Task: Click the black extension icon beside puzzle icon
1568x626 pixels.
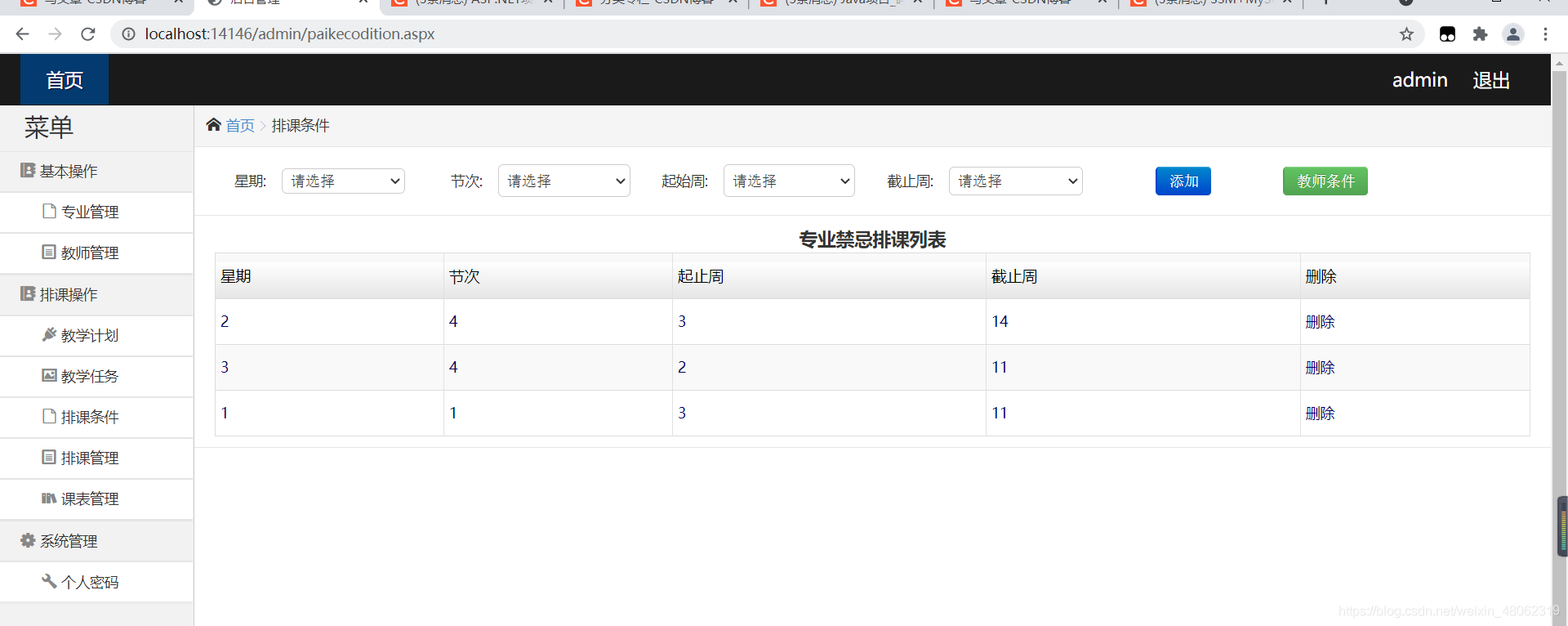Action: [1447, 34]
